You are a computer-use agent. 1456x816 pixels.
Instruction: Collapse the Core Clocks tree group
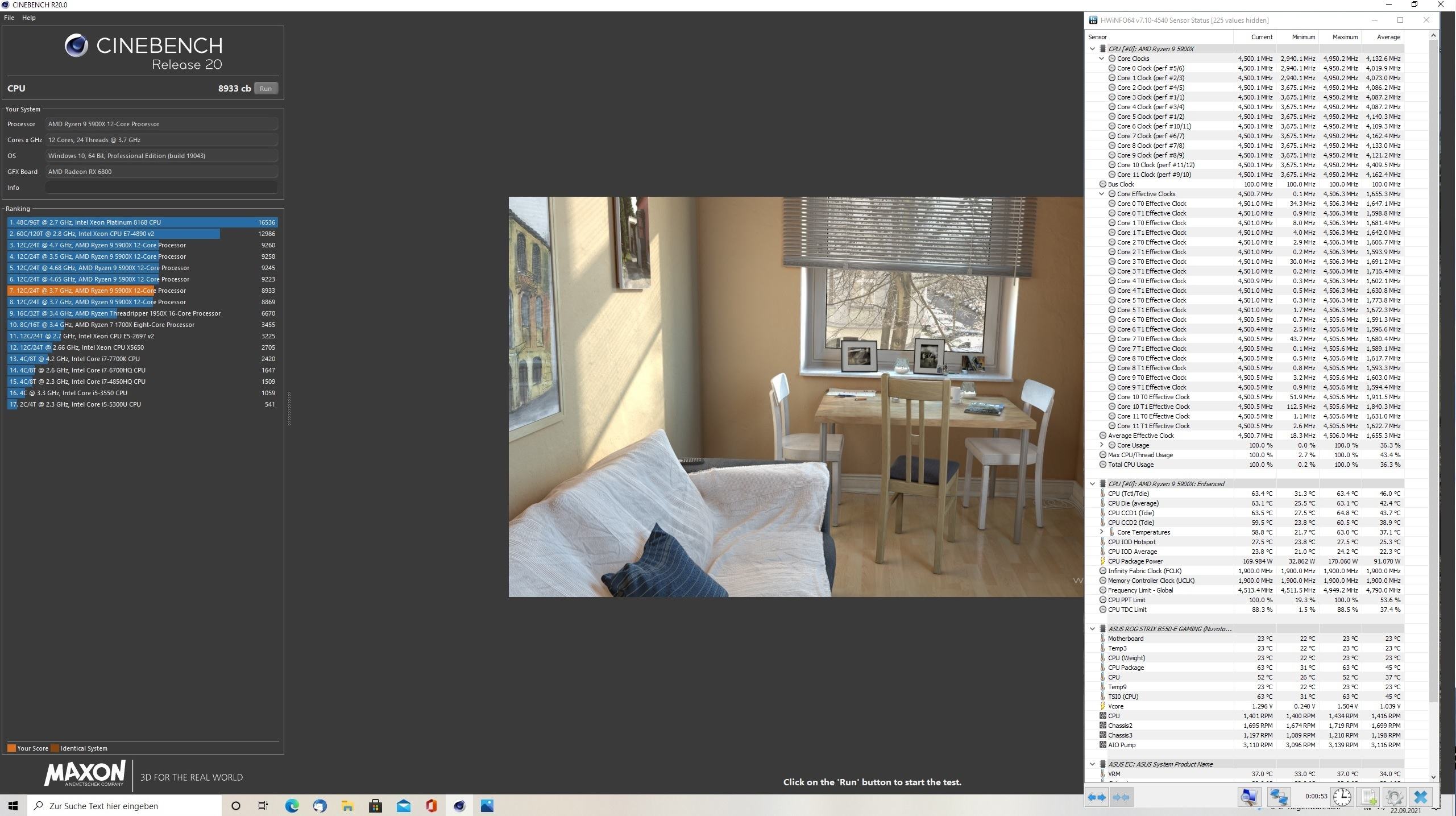(1101, 59)
